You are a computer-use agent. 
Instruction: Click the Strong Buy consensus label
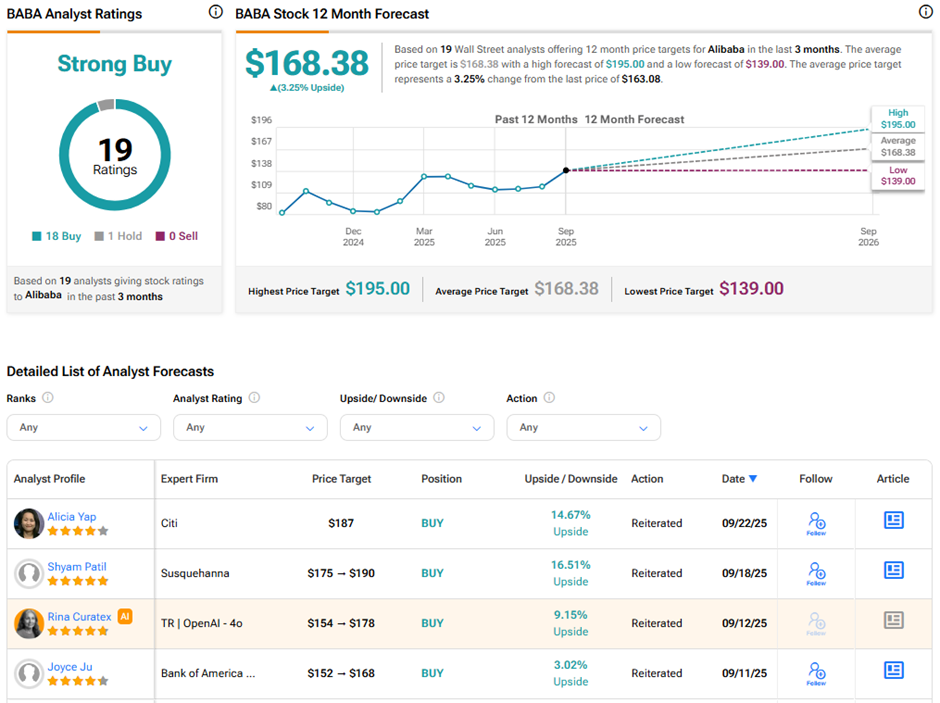(x=115, y=64)
